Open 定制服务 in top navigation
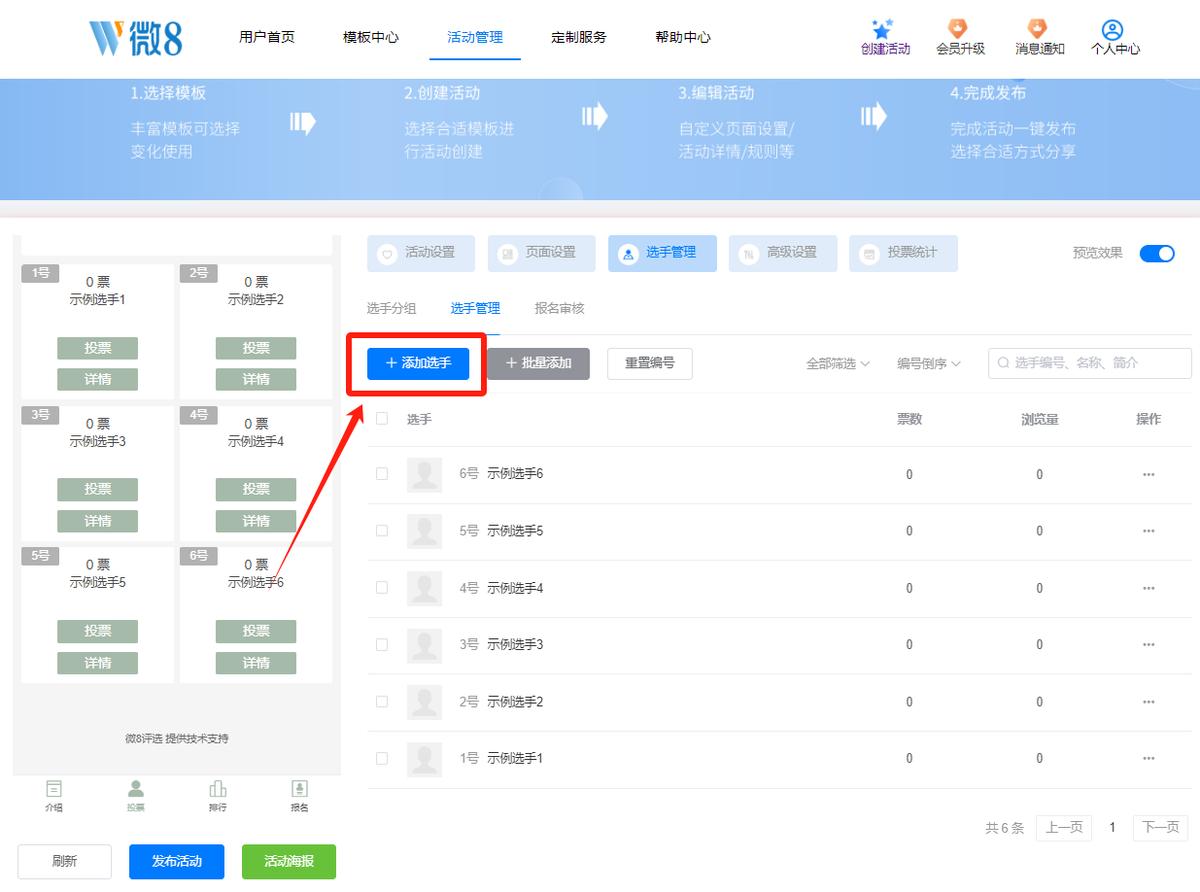Screen dimensions: 1200x892 [579, 37]
